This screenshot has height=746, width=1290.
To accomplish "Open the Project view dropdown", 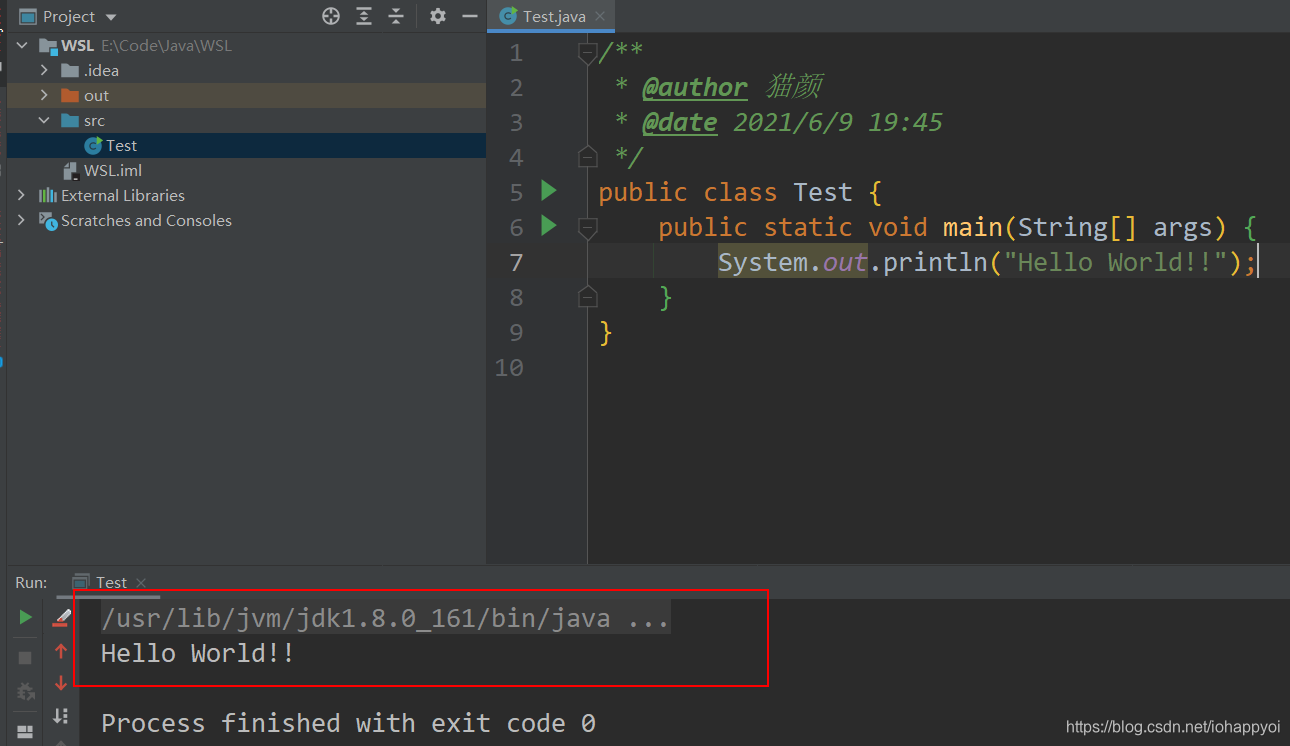I will pos(111,17).
